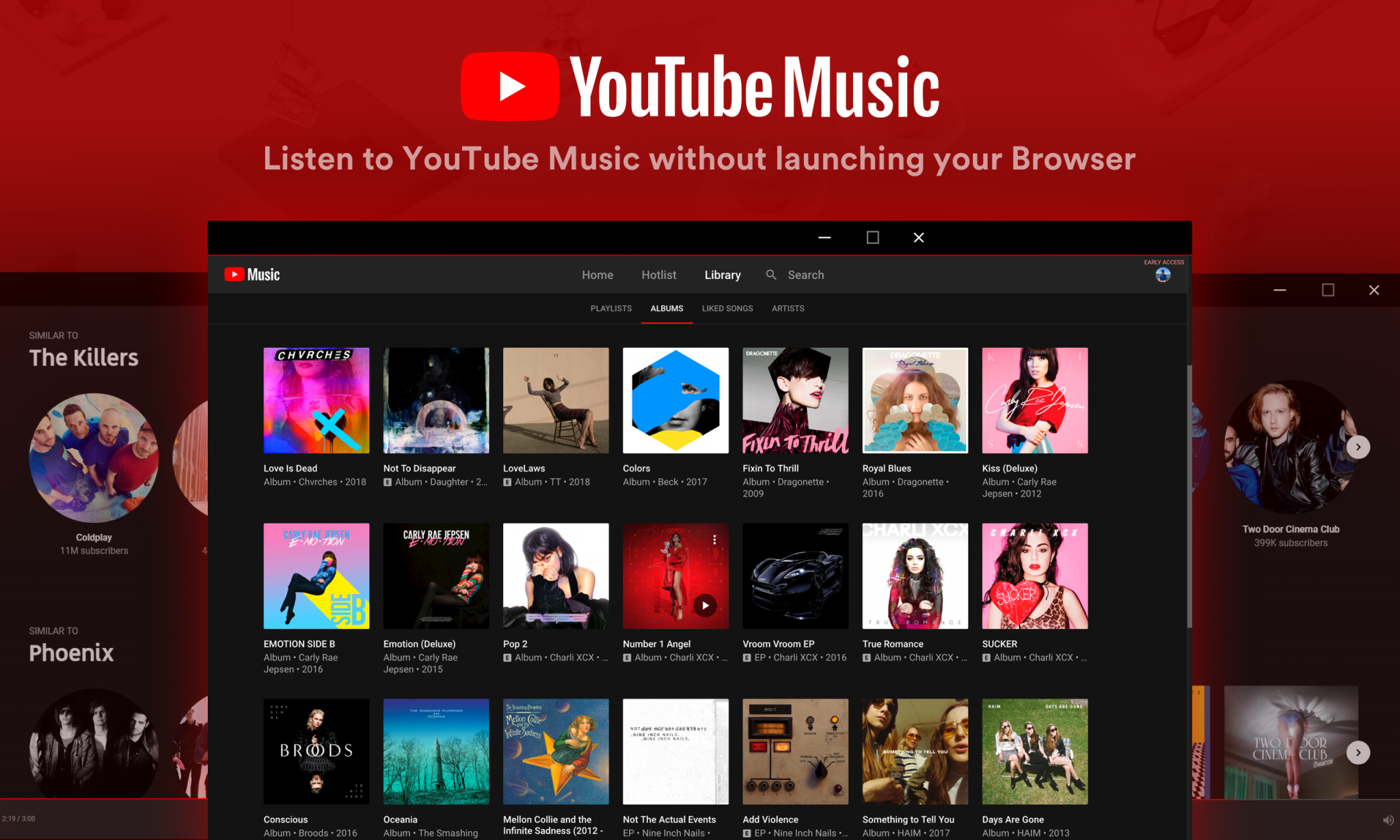
Task: Open Something to Tell You cover
Action: (x=915, y=751)
